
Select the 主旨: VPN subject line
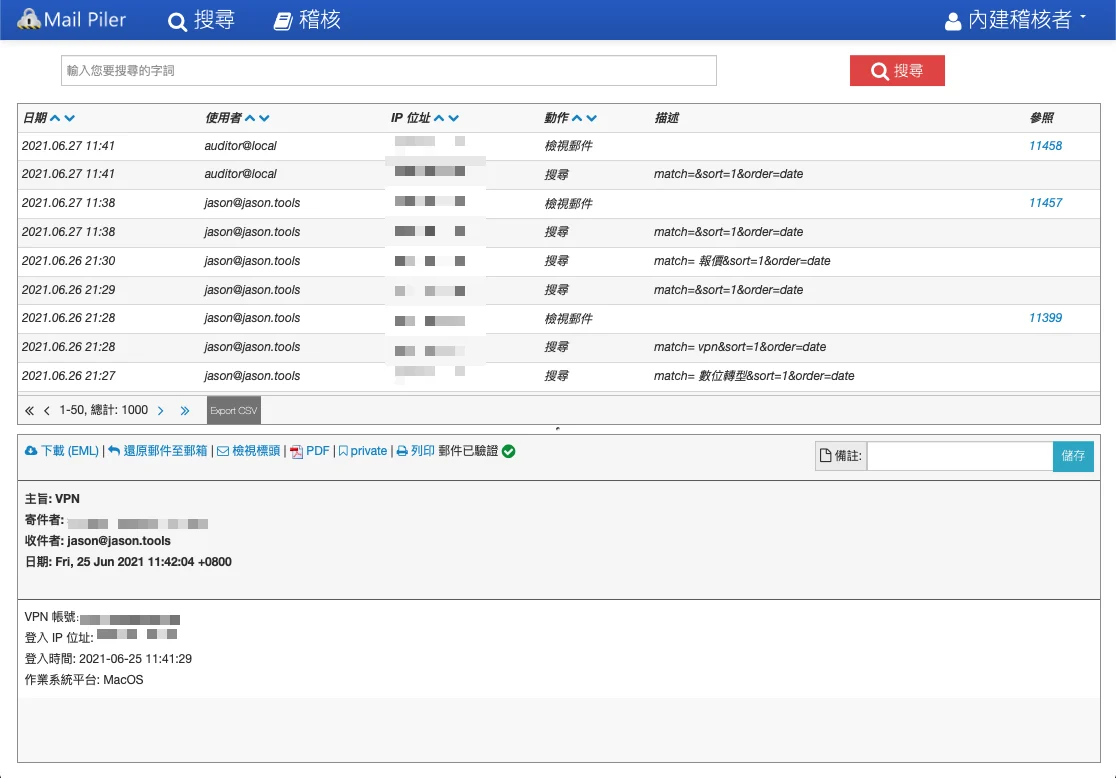point(52,499)
